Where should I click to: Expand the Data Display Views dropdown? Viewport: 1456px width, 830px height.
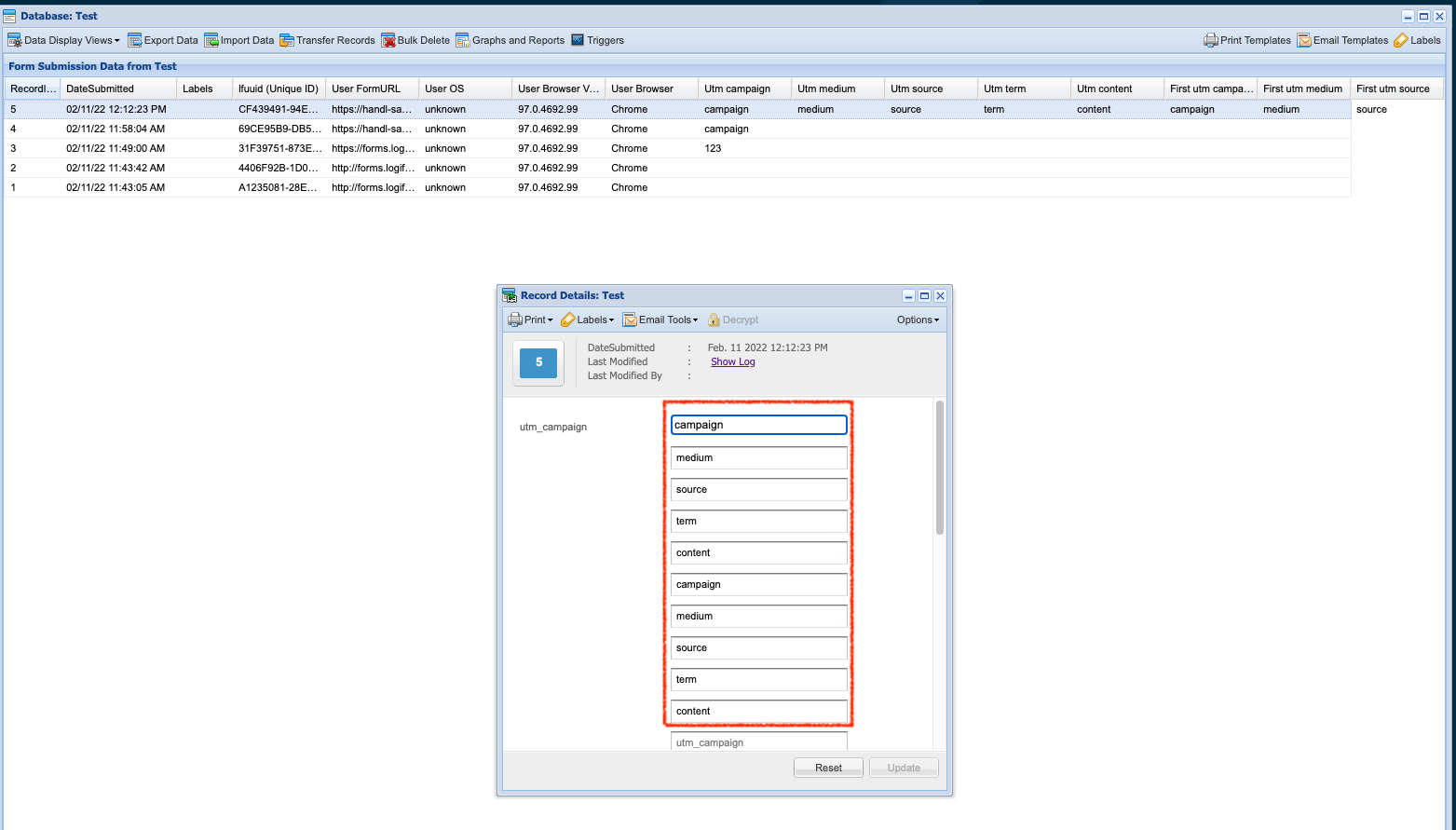[x=64, y=40]
